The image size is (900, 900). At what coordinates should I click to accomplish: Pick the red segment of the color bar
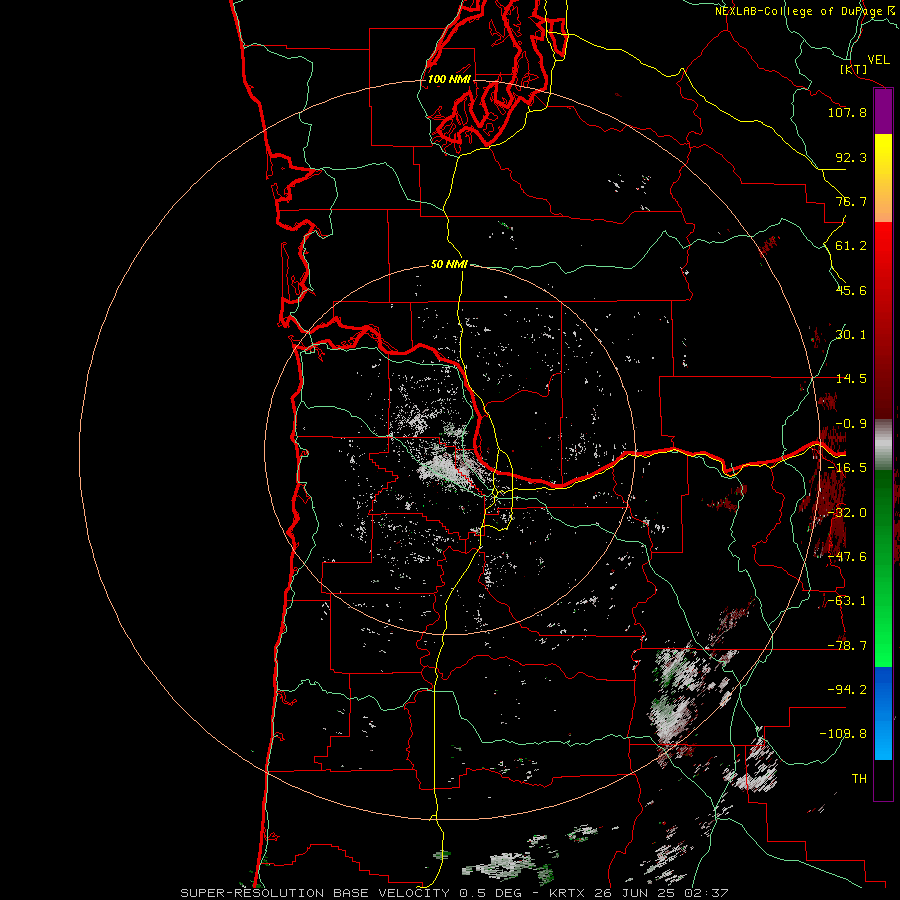click(x=883, y=320)
